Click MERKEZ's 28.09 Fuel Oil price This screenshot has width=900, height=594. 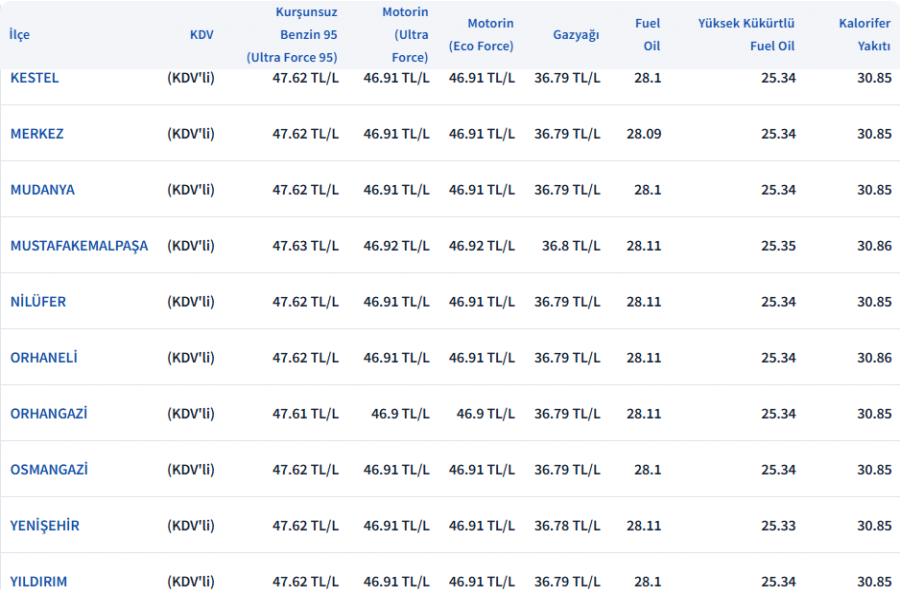[x=644, y=134]
